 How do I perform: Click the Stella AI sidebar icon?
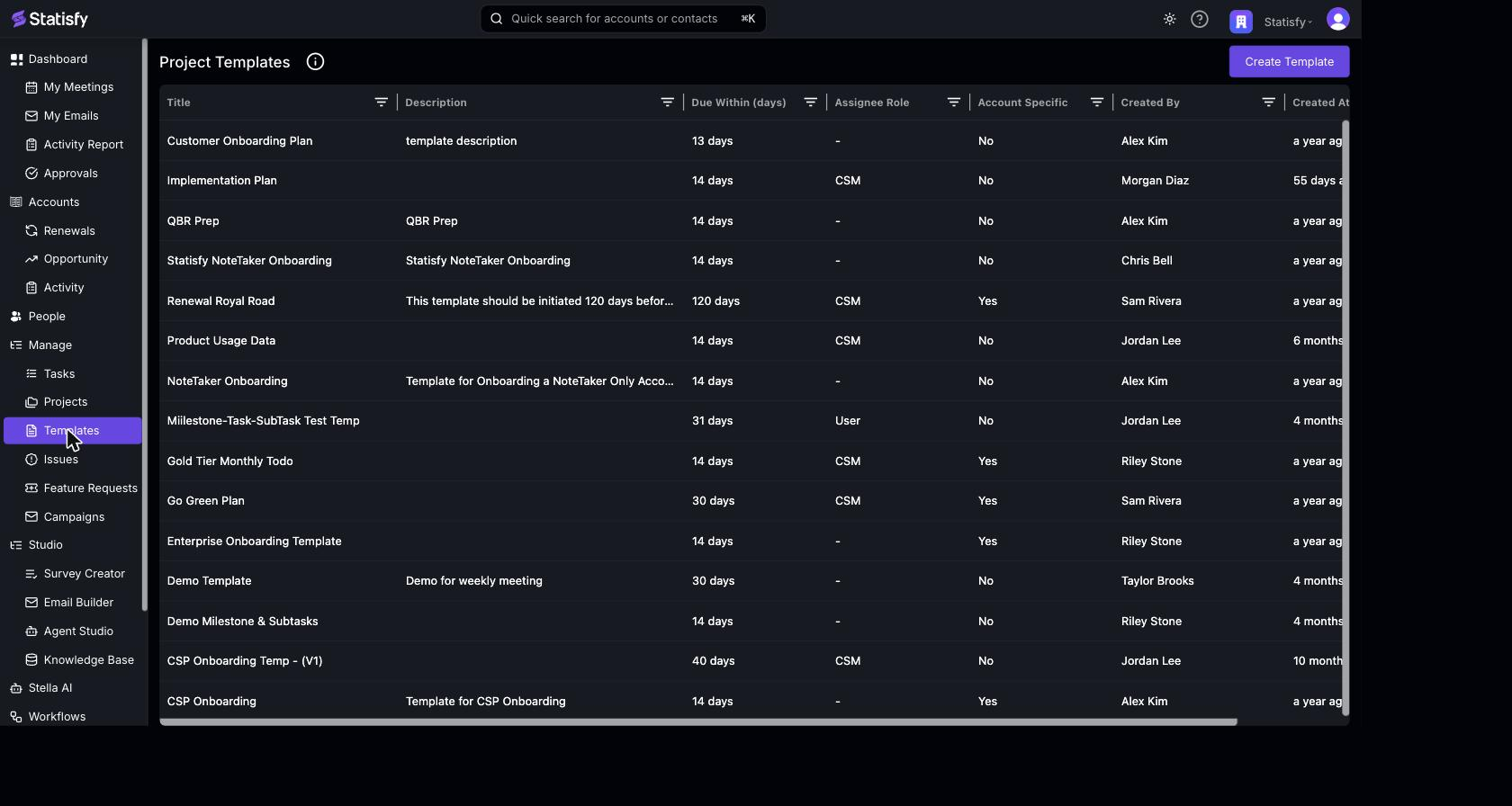pyautogui.click(x=16, y=688)
